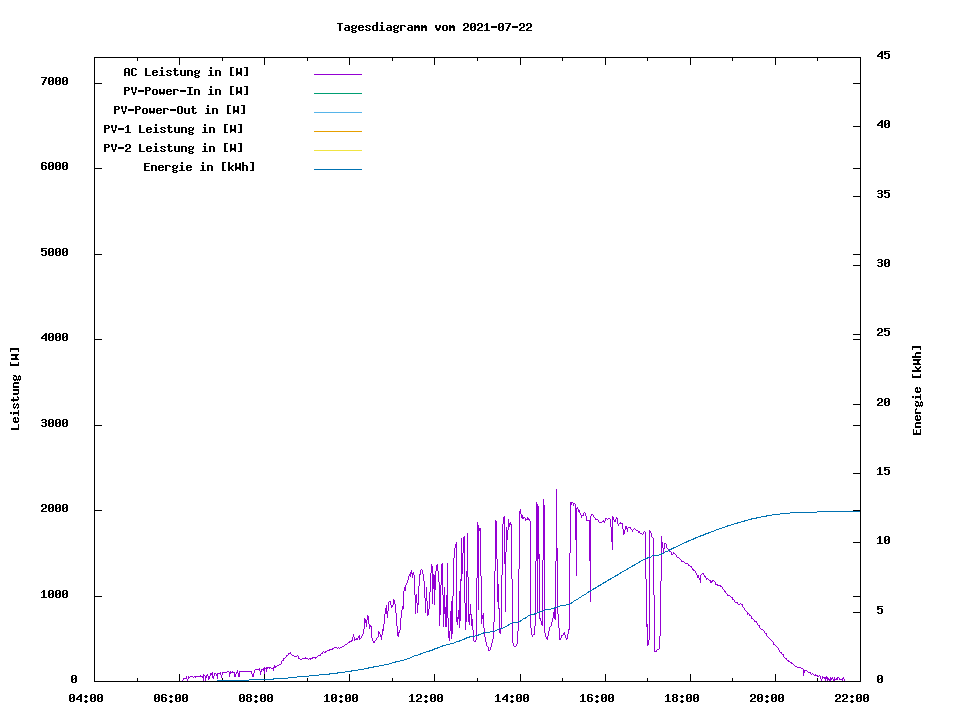960x720 pixels.
Task: Click the 'Energie [kWh]' right axis title
Action: (917, 390)
